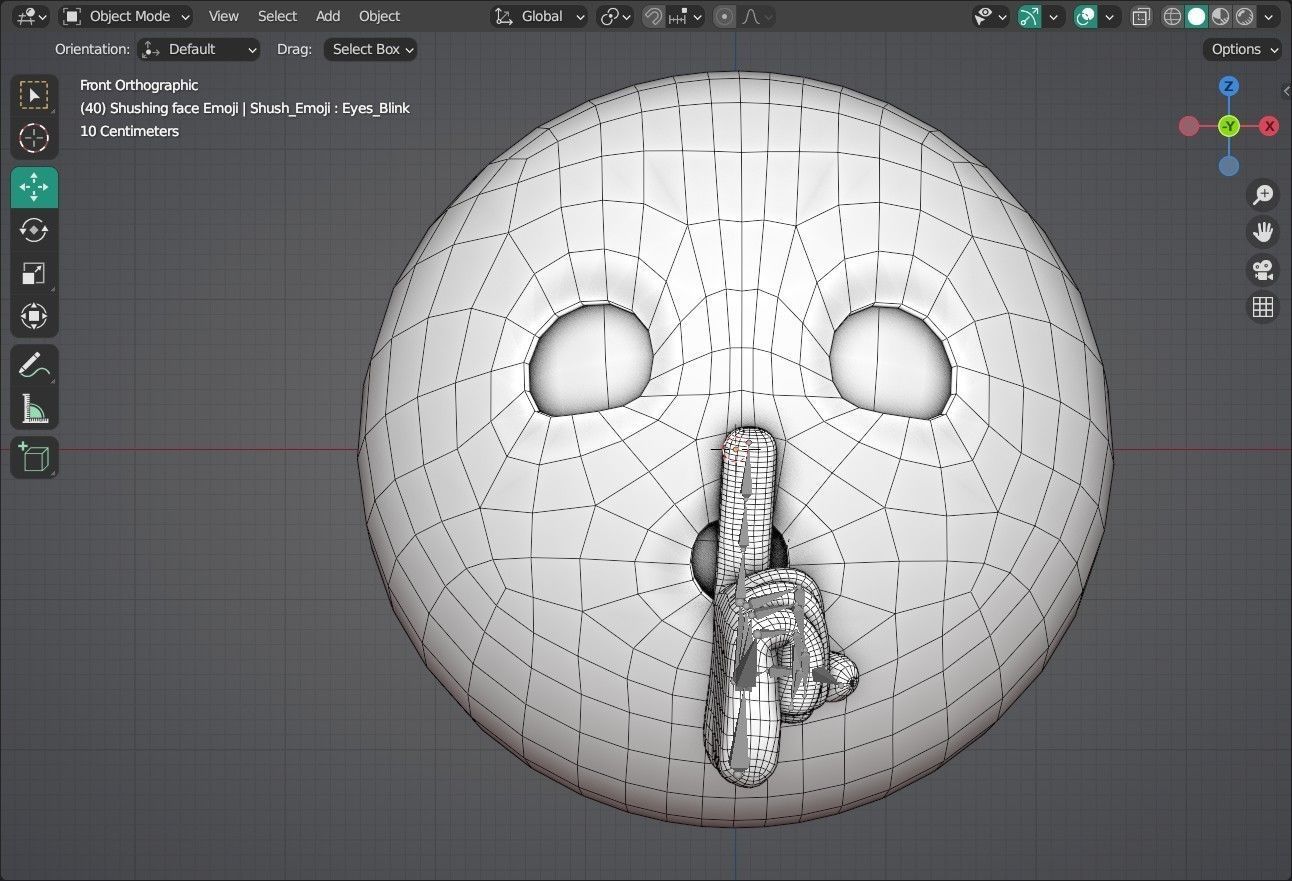
Task: Toggle X-ray mode
Action: (1141, 16)
